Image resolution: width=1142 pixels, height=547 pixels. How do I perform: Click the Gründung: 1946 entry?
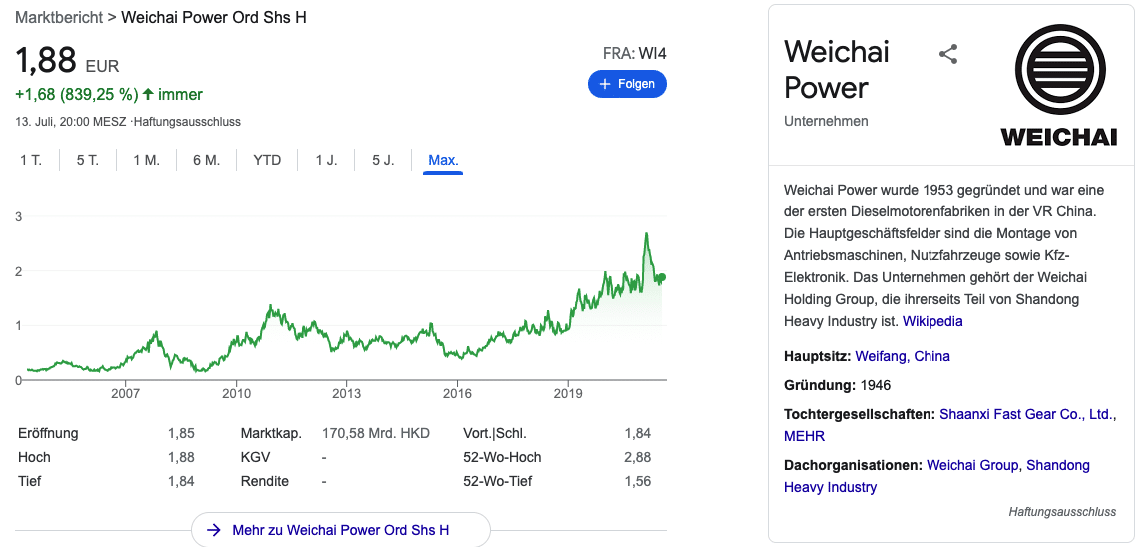coord(838,385)
